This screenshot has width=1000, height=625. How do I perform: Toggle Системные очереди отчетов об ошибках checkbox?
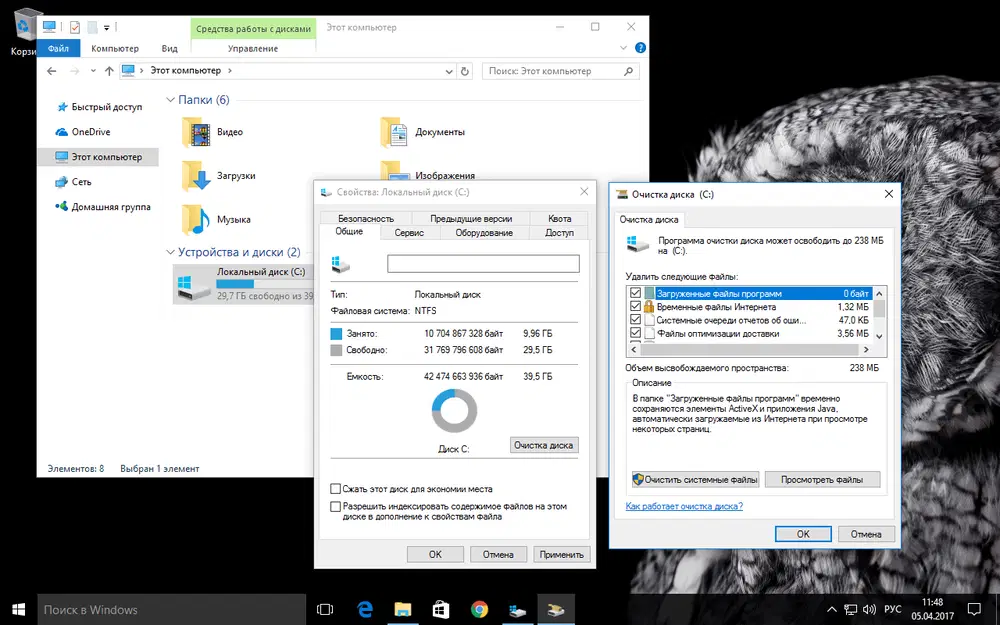pos(635,320)
